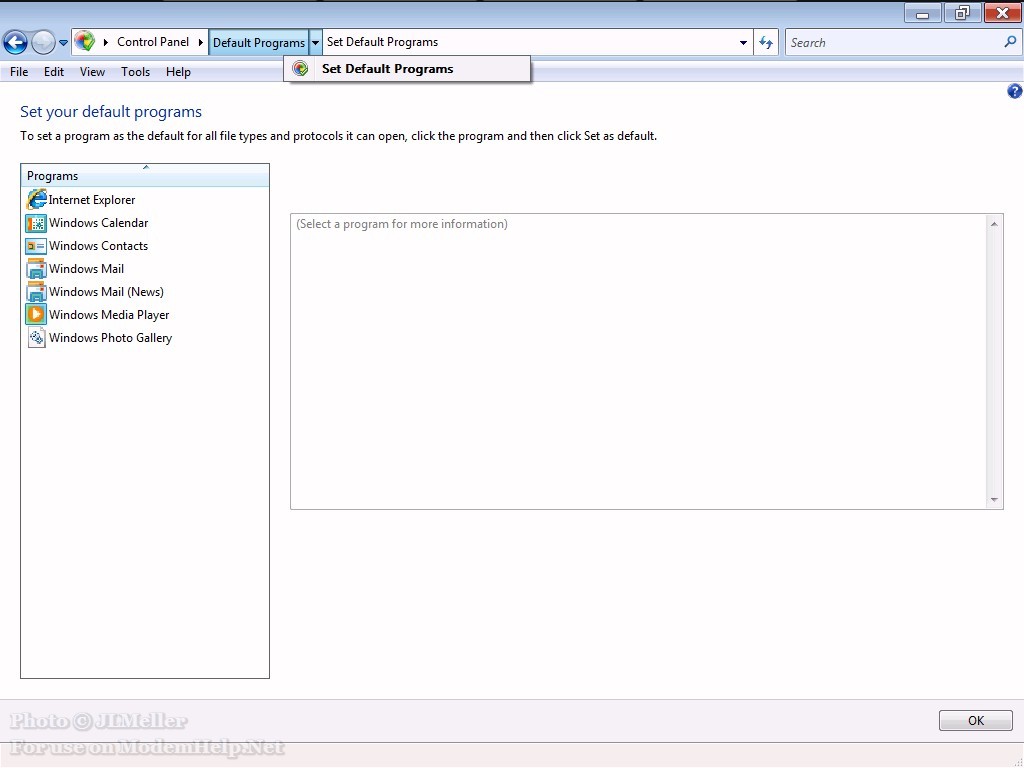This screenshot has width=1024, height=768.
Task: Click the search magnifier icon
Action: (1010, 42)
